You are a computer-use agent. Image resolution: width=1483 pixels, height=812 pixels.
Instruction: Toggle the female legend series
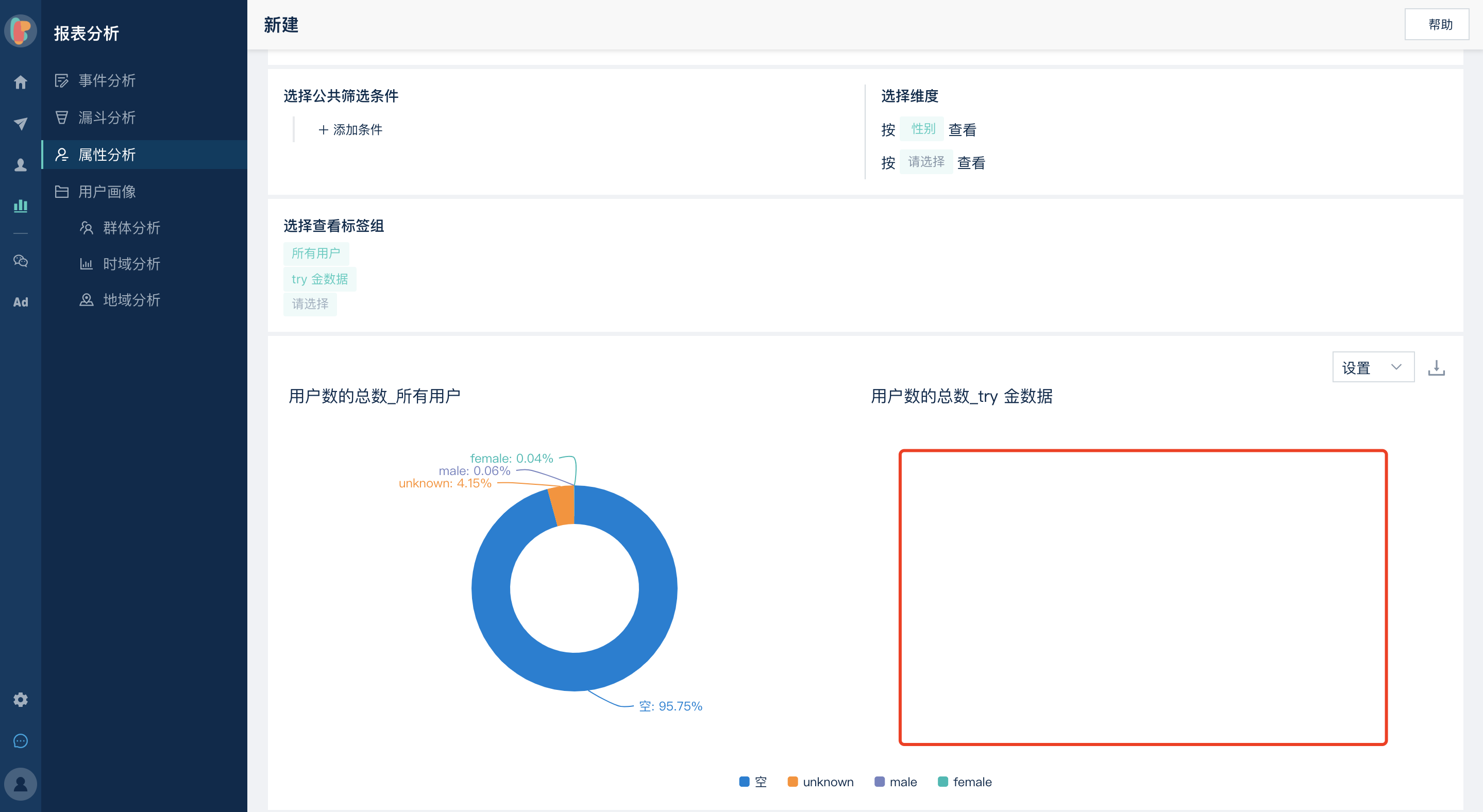pos(965,782)
